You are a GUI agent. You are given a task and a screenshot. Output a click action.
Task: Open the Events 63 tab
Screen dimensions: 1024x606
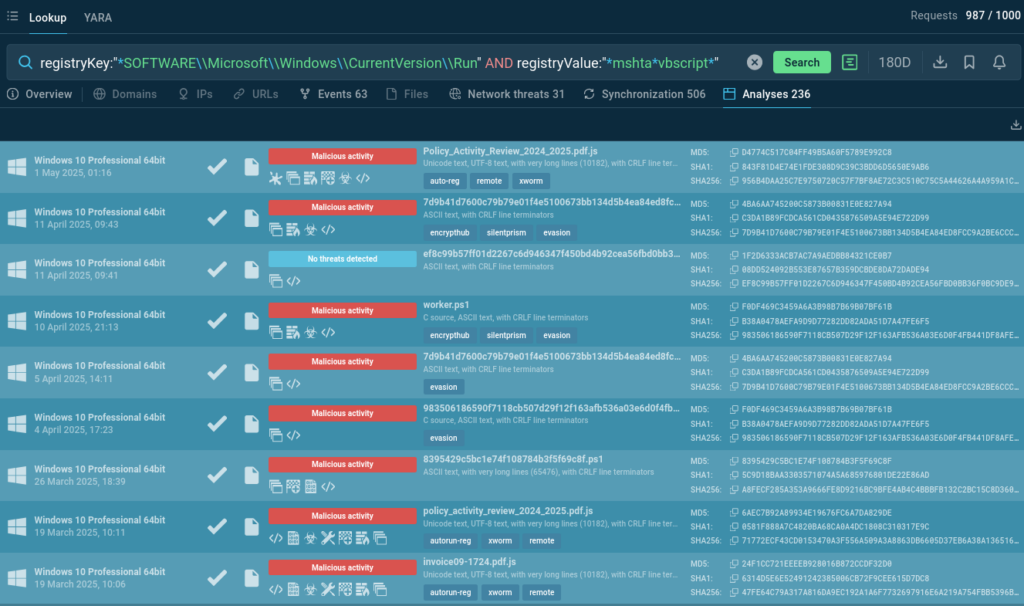[x=333, y=94]
